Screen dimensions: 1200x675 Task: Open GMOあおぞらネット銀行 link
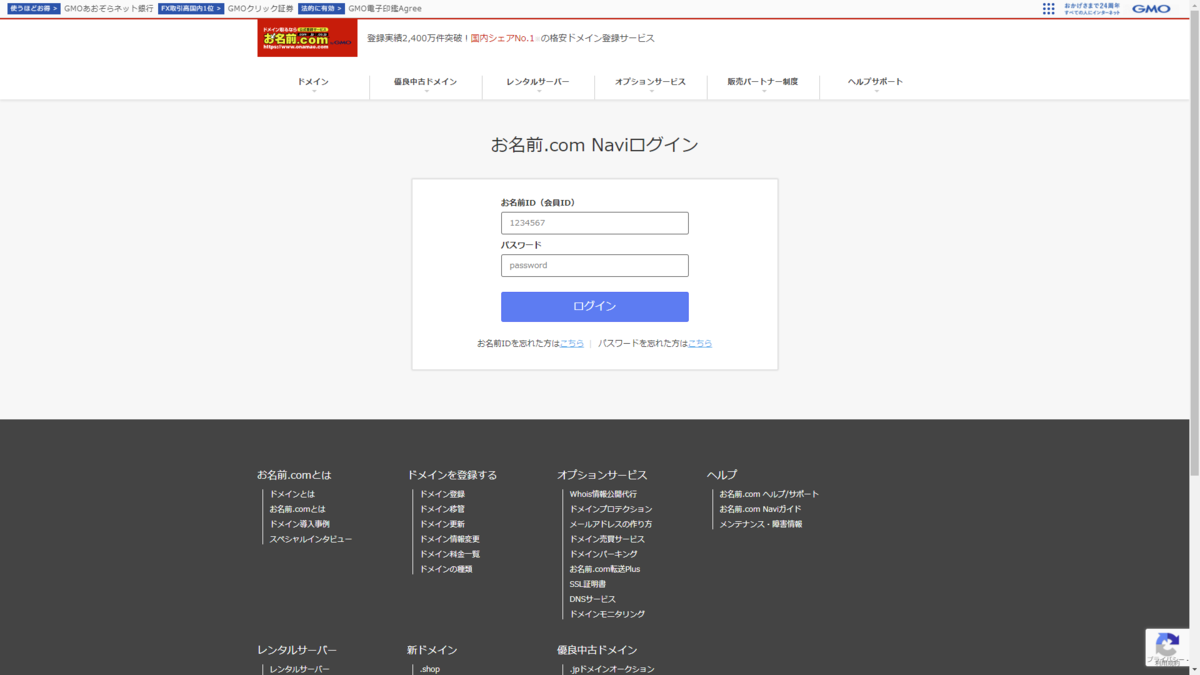pyautogui.click(x=109, y=8)
